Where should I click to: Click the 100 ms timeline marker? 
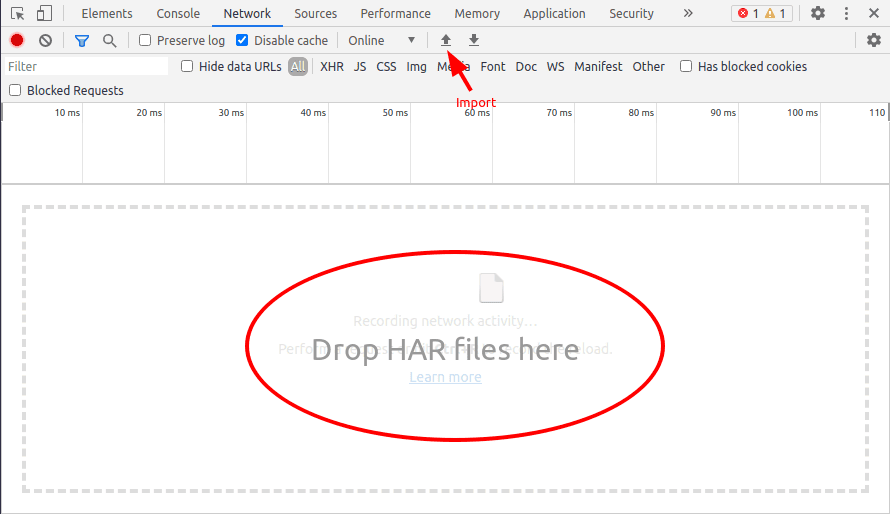(803, 113)
